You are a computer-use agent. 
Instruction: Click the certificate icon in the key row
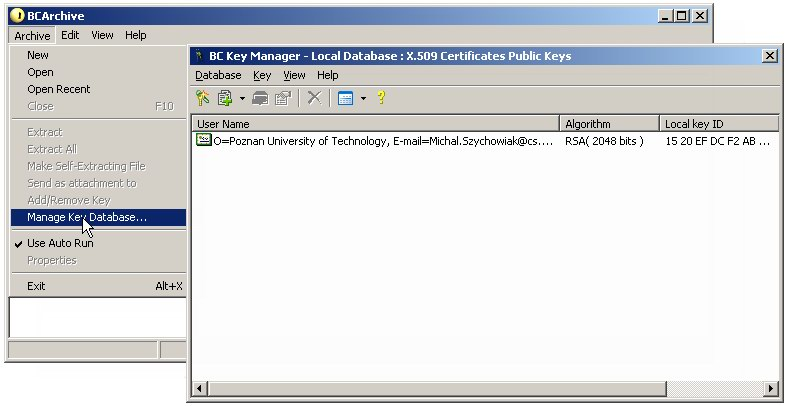(203, 141)
